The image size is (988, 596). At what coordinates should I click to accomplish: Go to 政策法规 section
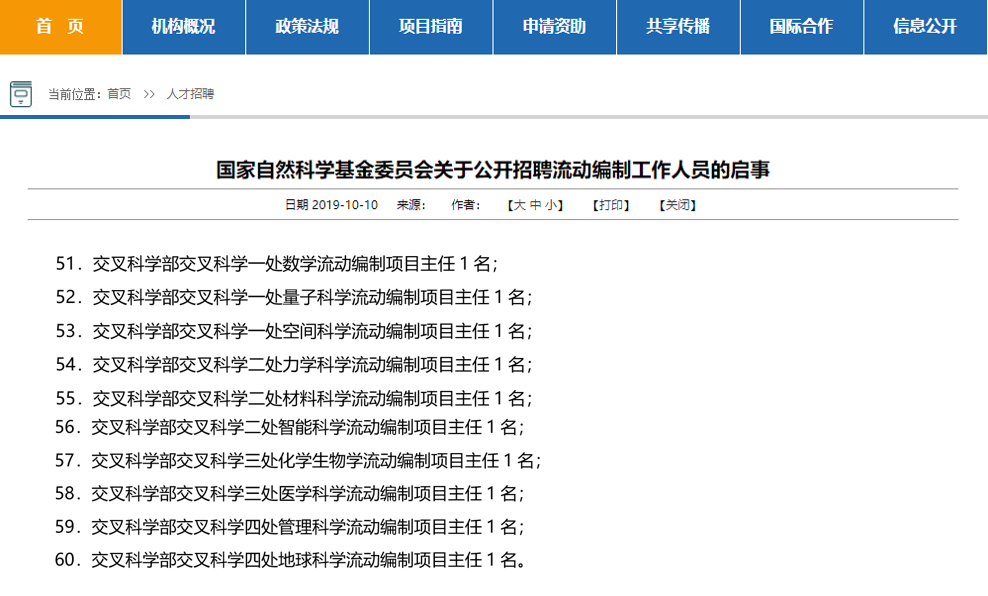pyautogui.click(x=307, y=27)
